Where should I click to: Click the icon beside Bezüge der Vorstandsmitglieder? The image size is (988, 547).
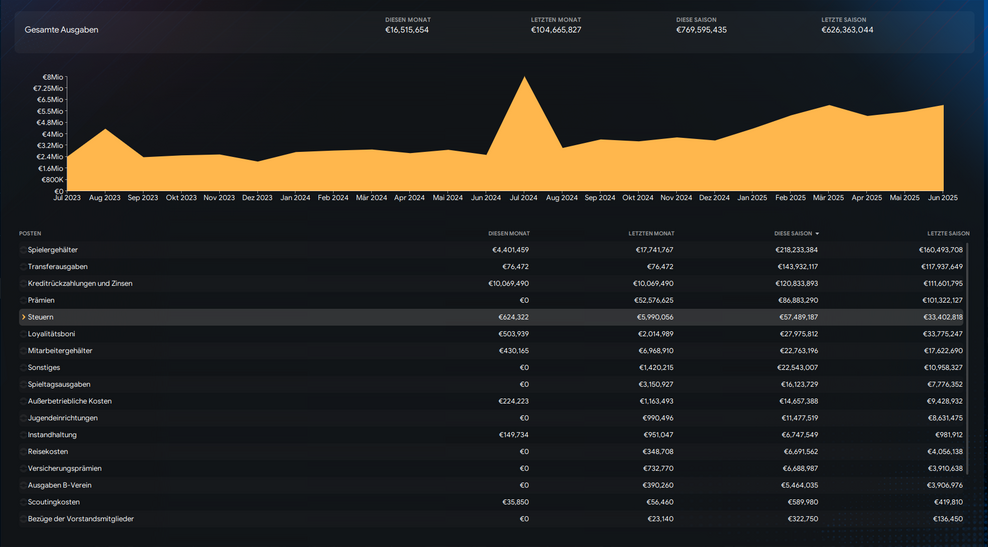23,519
